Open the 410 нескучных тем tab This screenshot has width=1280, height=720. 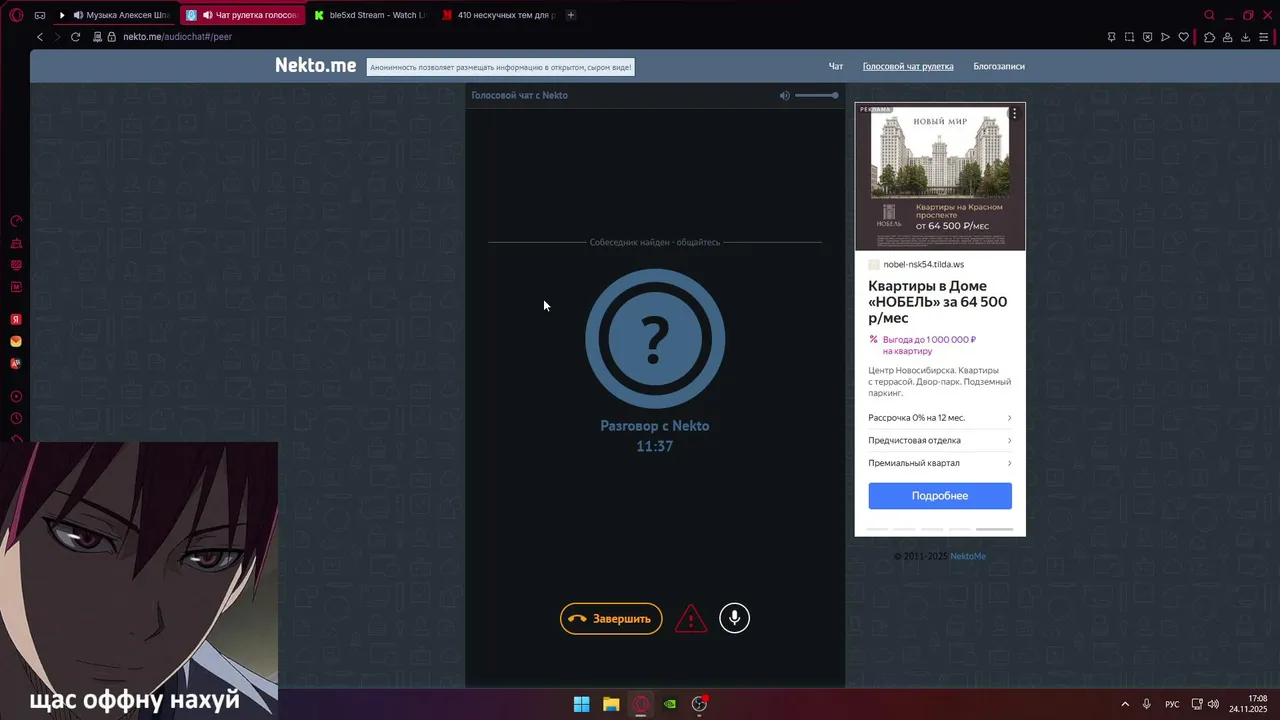coord(497,15)
